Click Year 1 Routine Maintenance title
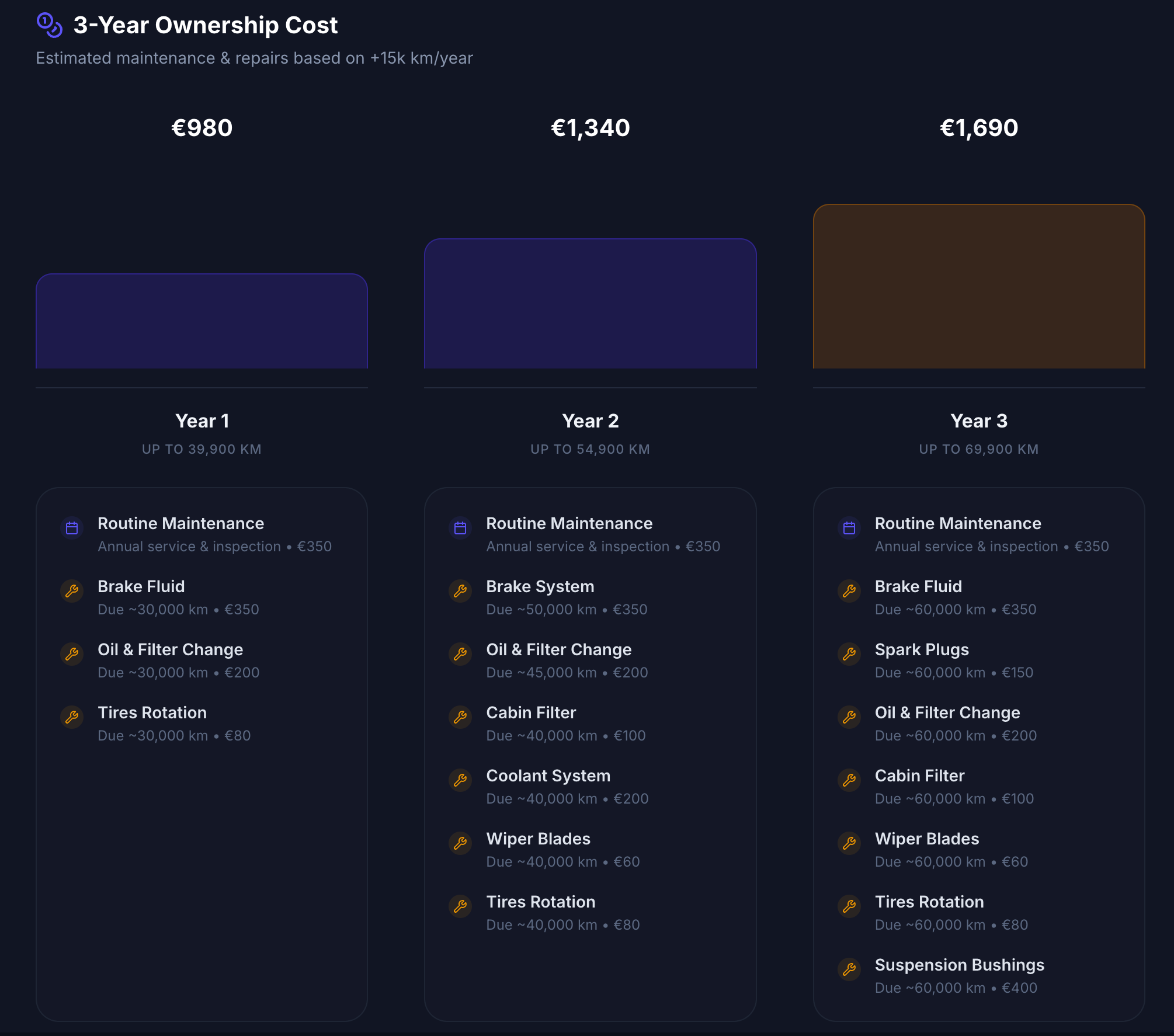The width and height of the screenshot is (1174, 1036). (x=181, y=523)
